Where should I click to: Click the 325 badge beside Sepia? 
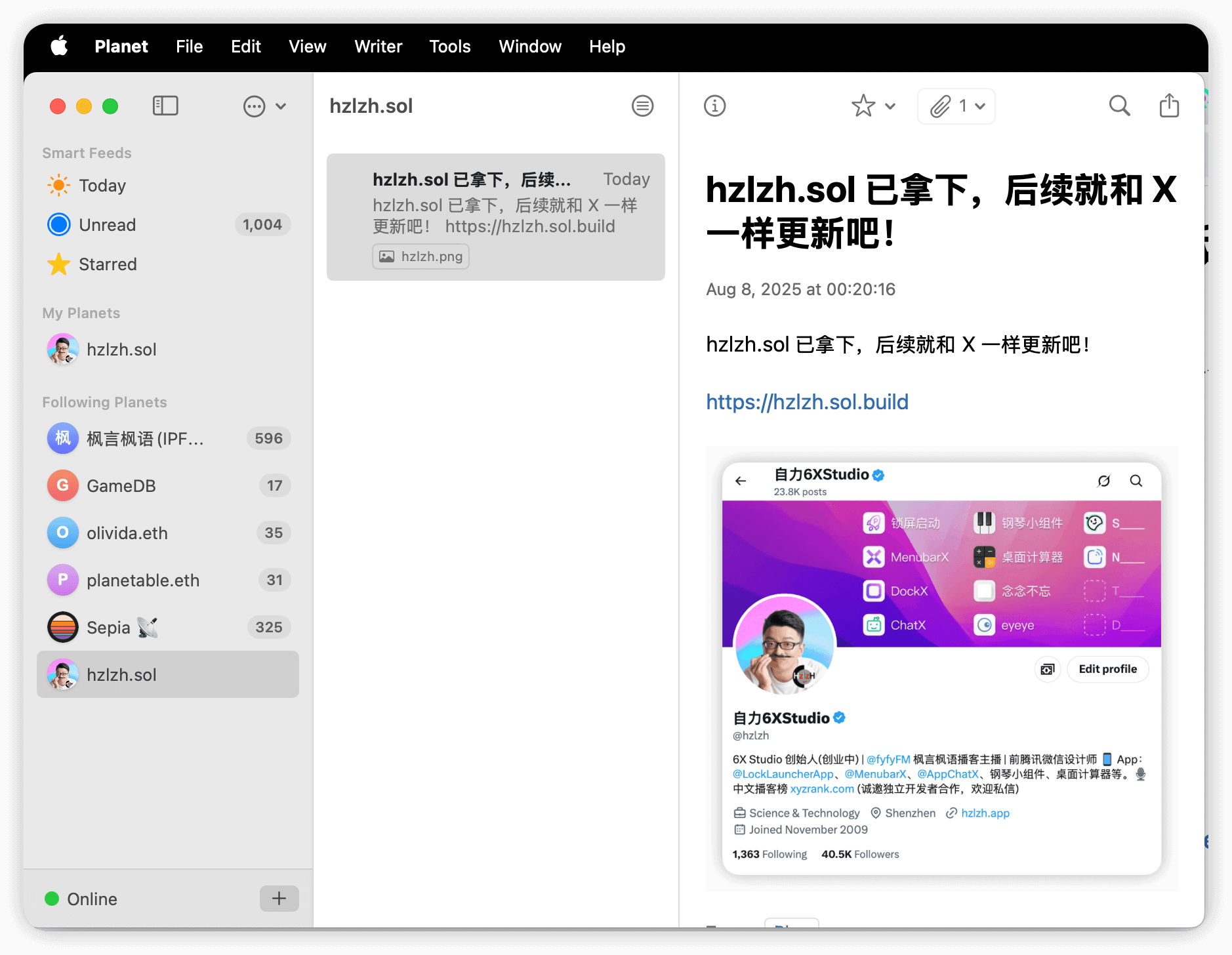(269, 627)
